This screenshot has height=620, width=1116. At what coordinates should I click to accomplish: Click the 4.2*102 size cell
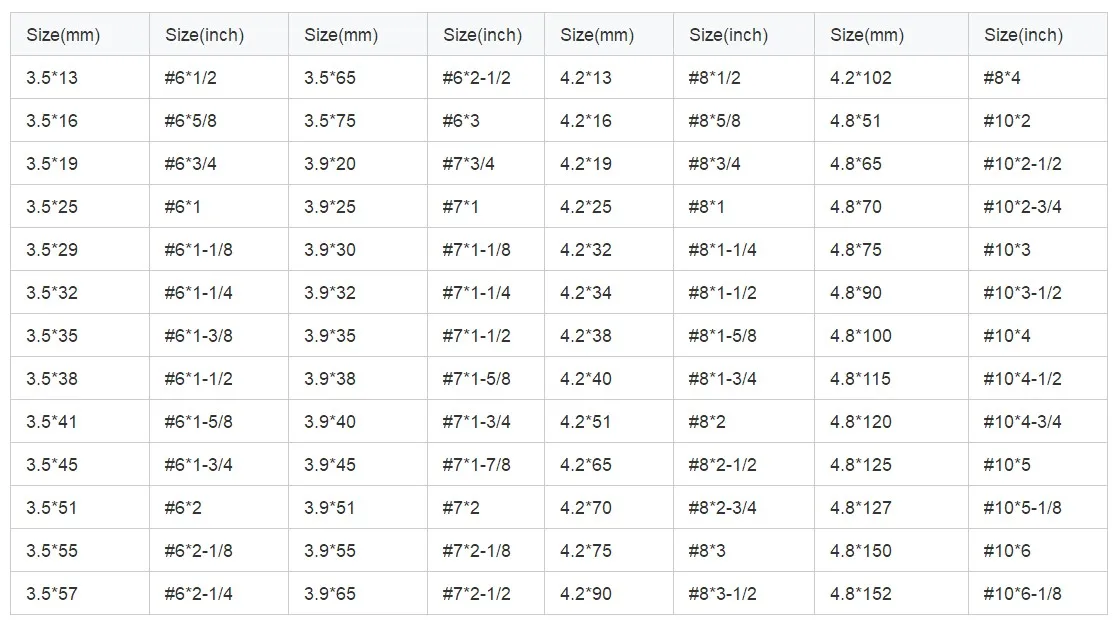861,78
